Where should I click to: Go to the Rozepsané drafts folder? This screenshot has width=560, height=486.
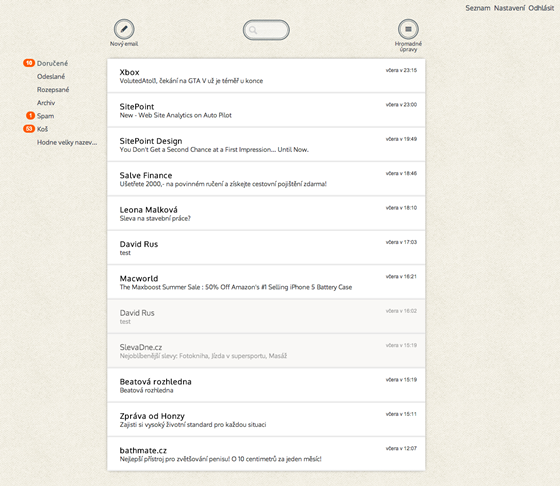click(53, 90)
